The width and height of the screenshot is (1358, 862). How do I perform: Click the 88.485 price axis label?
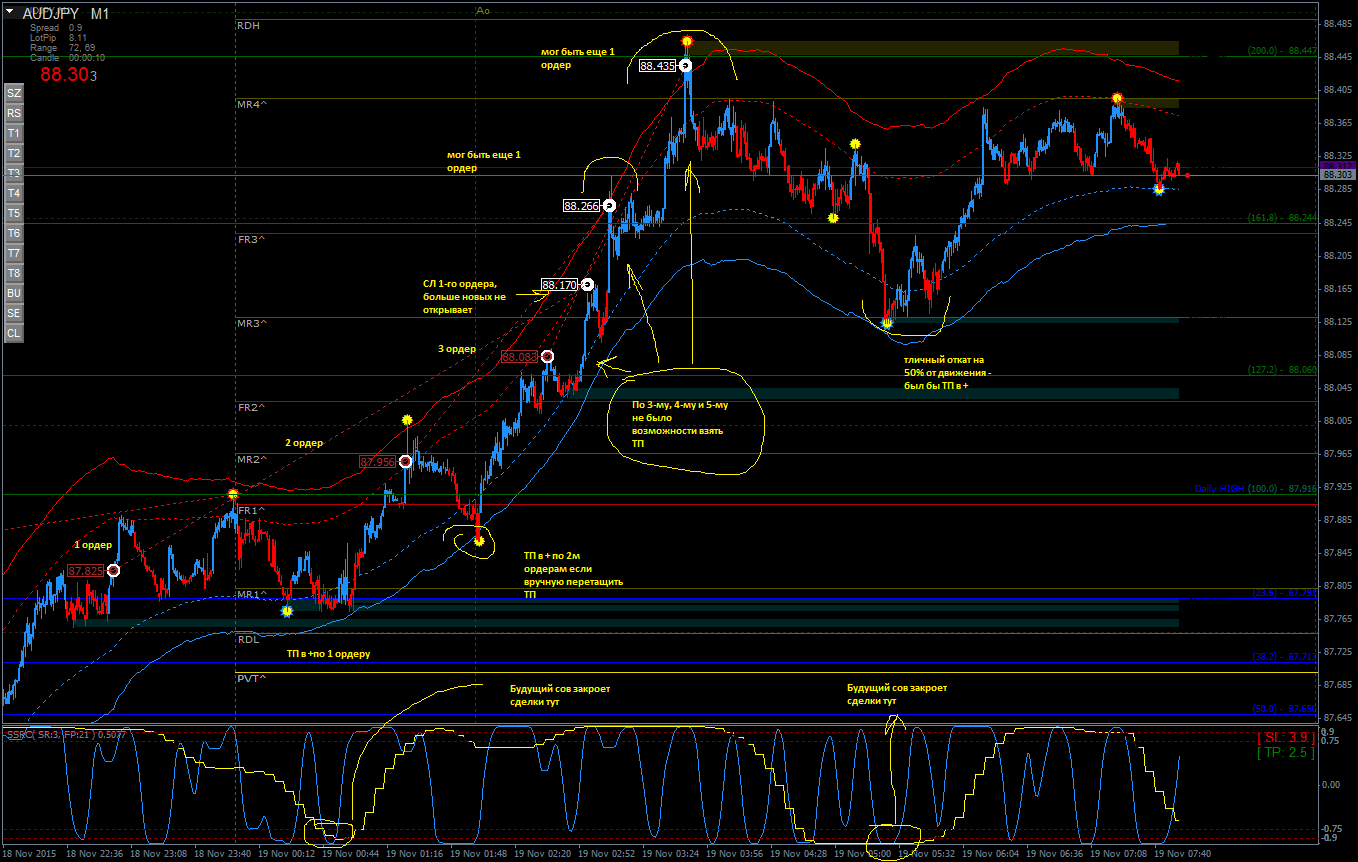pyautogui.click(x=1339, y=24)
